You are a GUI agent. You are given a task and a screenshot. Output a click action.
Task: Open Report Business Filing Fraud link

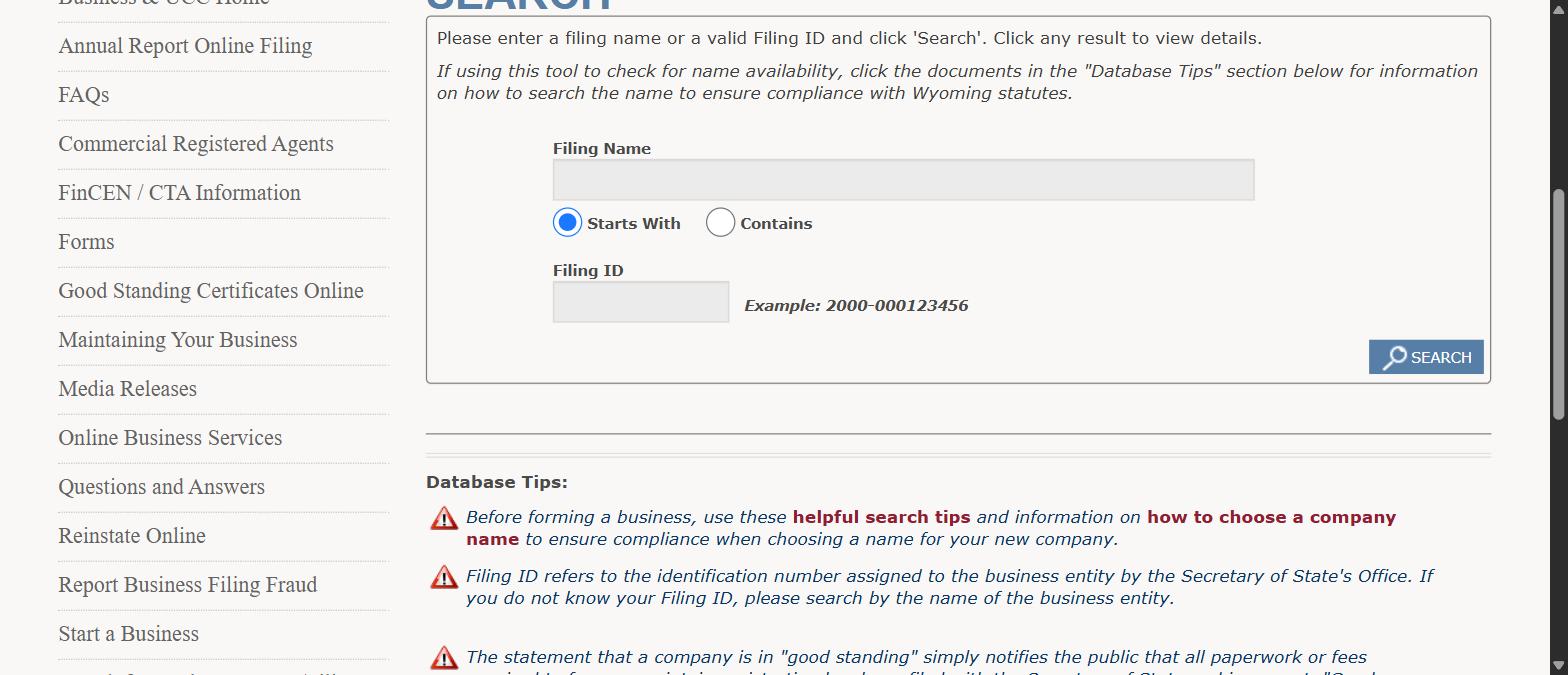[x=188, y=585]
